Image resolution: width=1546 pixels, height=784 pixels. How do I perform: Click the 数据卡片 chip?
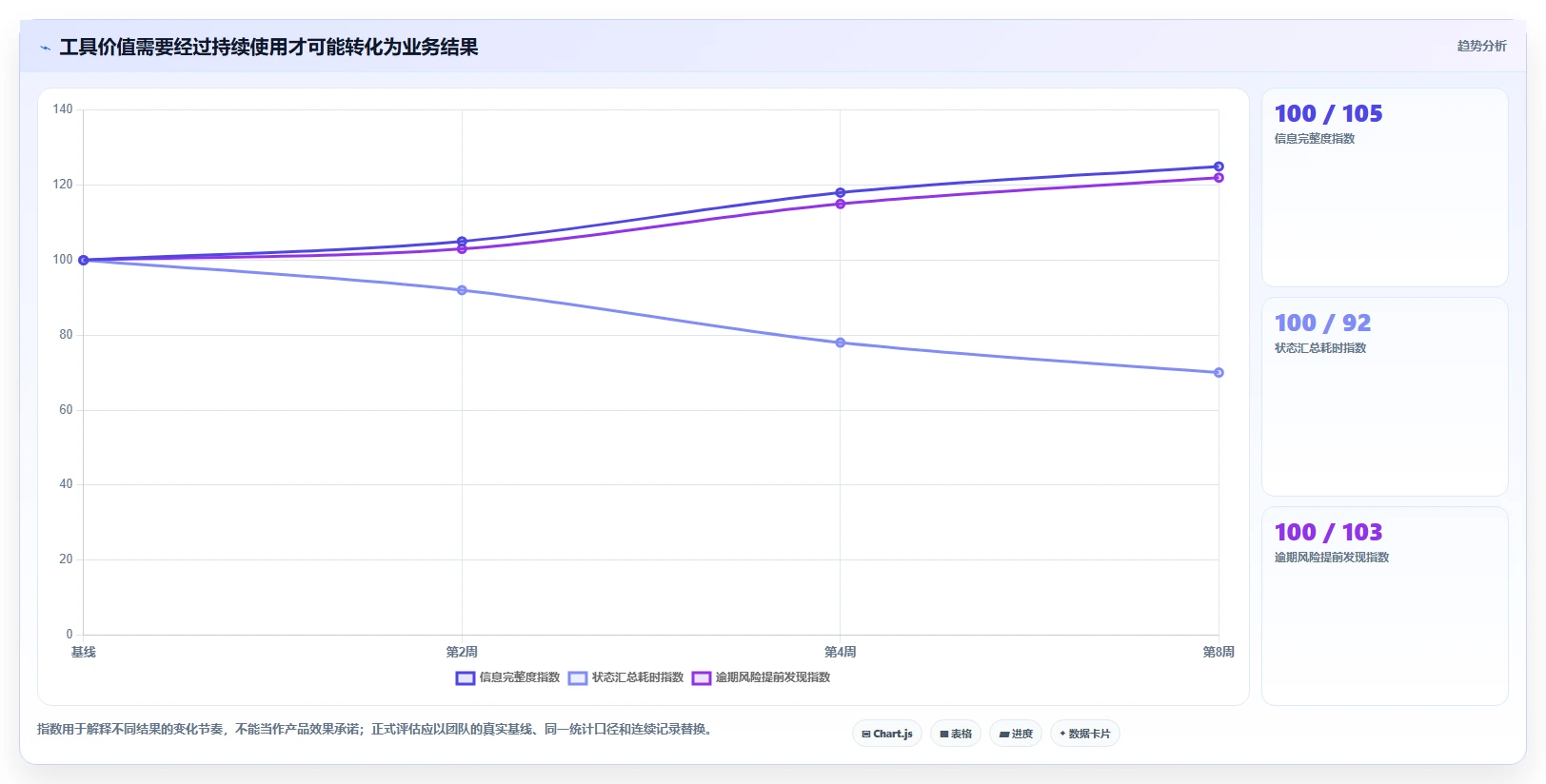(x=1084, y=734)
